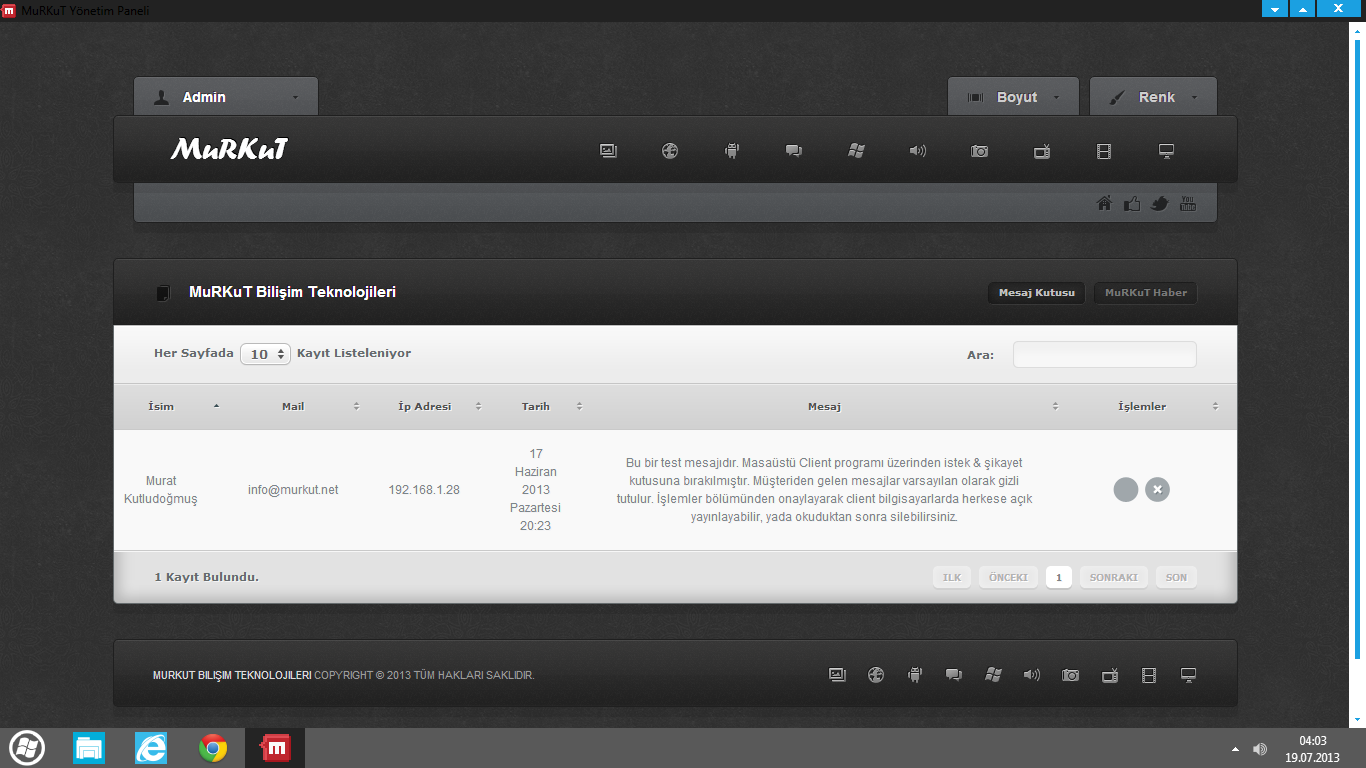Select page 1 in pagination
1366x768 pixels.
click(x=1059, y=577)
